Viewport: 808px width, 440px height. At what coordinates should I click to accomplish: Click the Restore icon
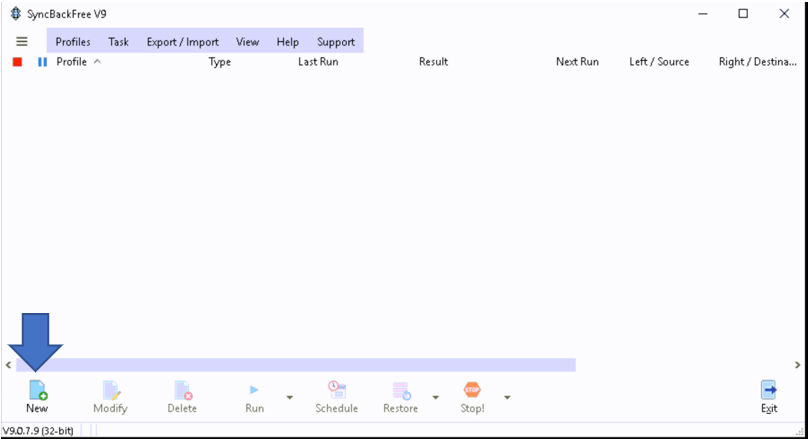401,390
